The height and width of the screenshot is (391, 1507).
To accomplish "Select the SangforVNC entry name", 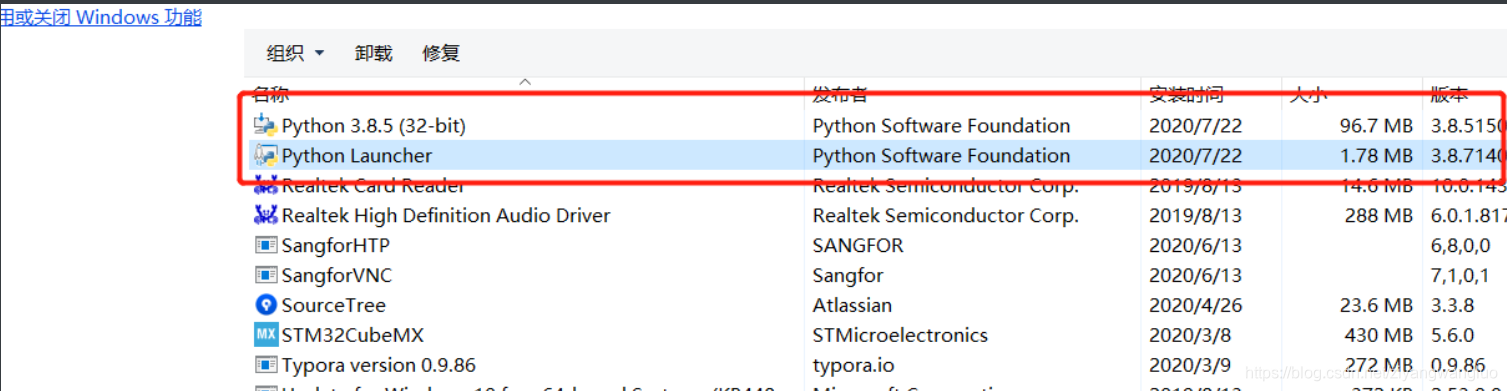I will coord(338,275).
